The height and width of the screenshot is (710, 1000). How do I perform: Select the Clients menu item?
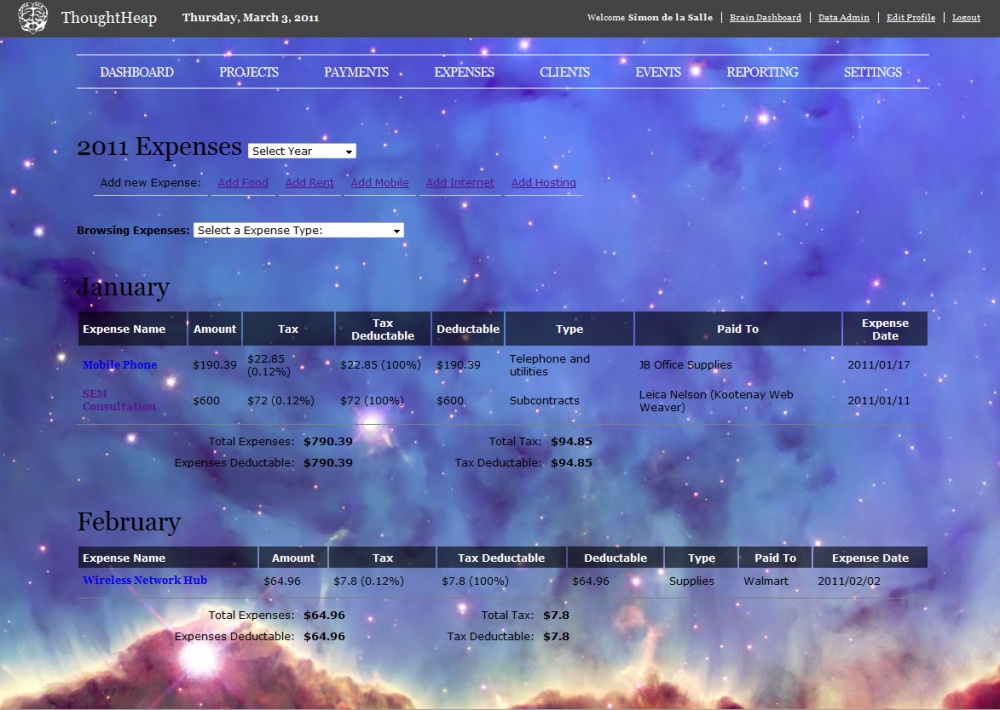pos(565,72)
